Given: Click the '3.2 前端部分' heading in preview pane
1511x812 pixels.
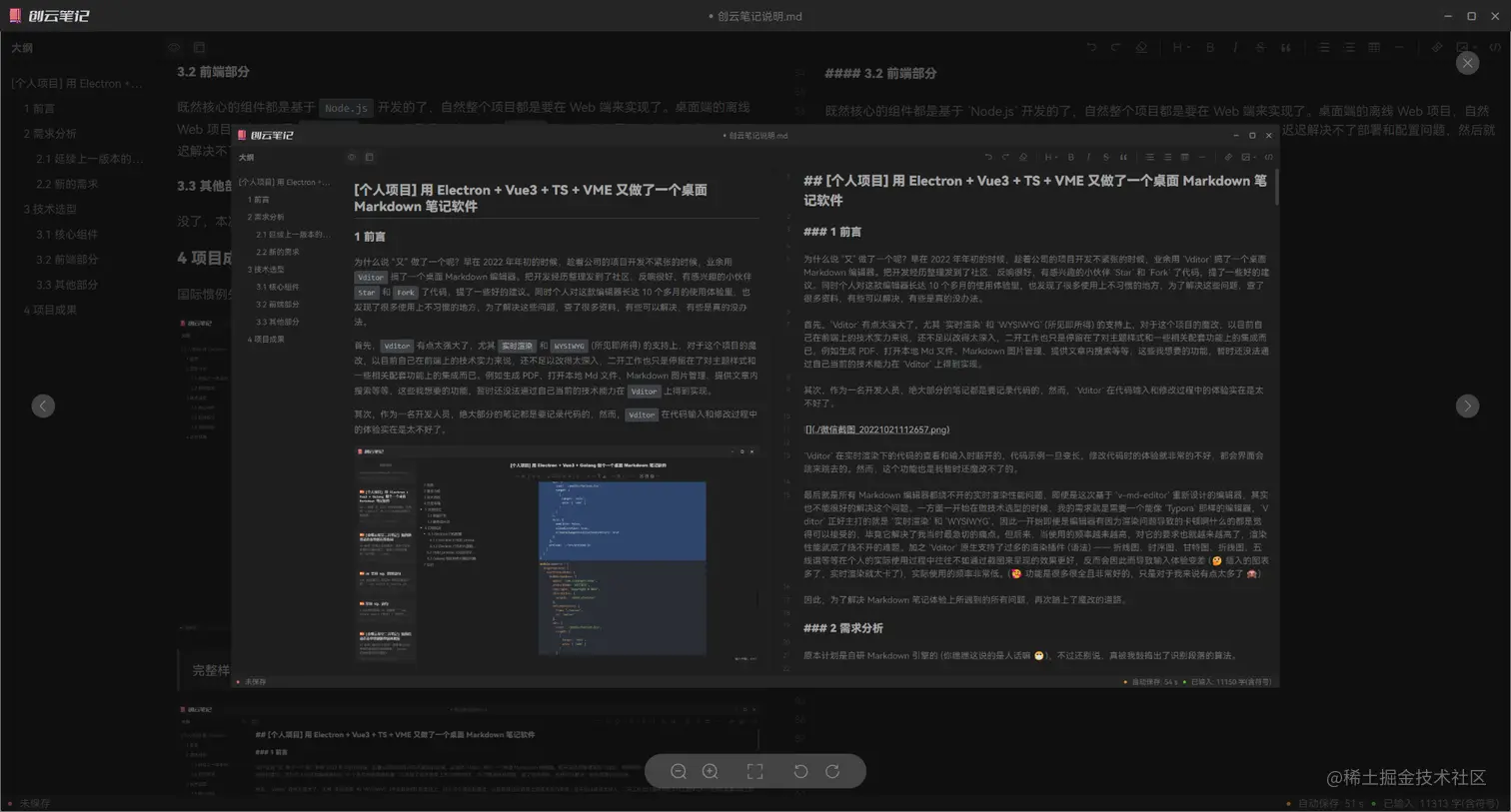Looking at the screenshot, I should (x=213, y=72).
